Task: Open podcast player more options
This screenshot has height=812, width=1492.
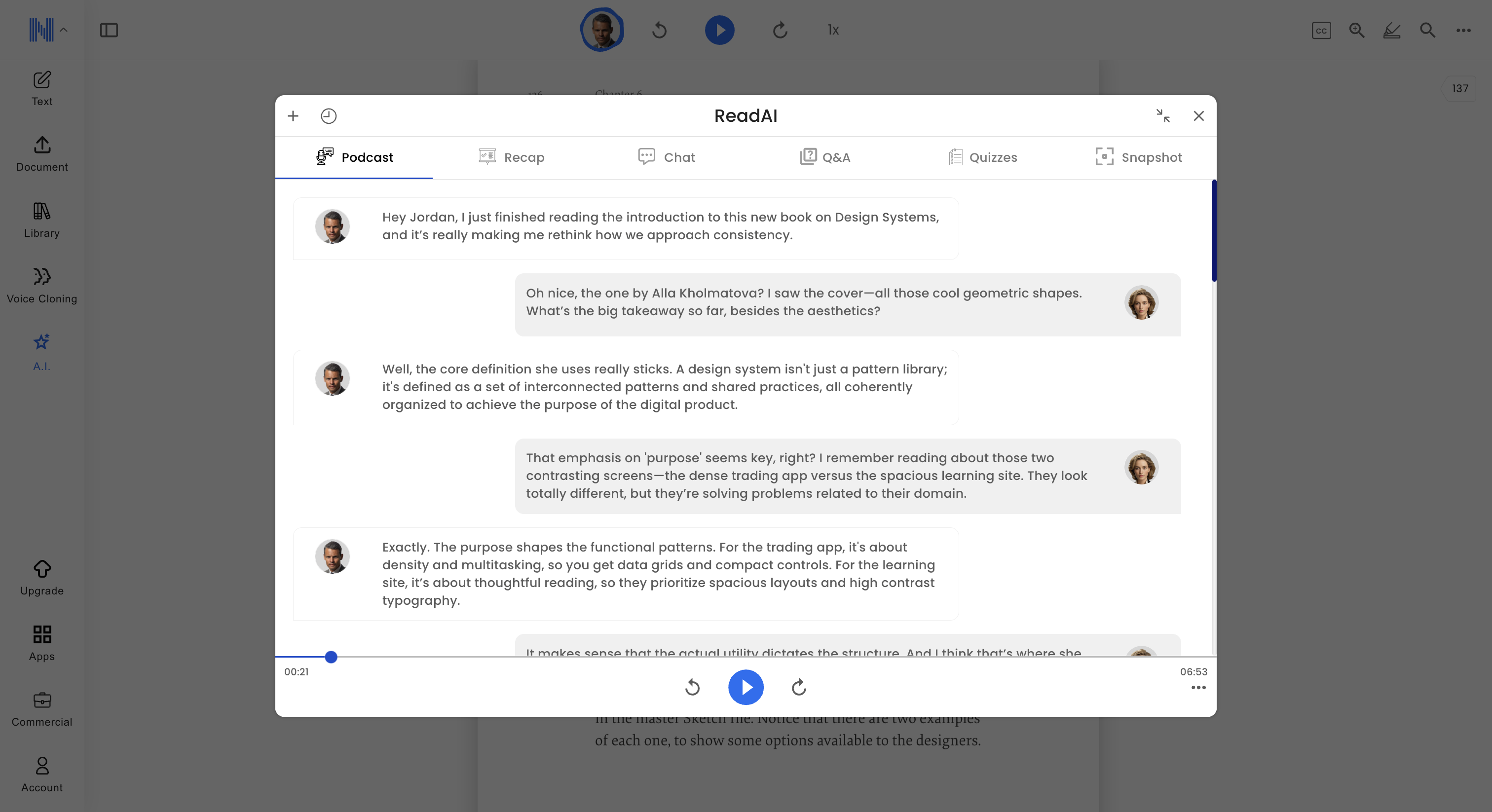Action: pyautogui.click(x=1198, y=688)
